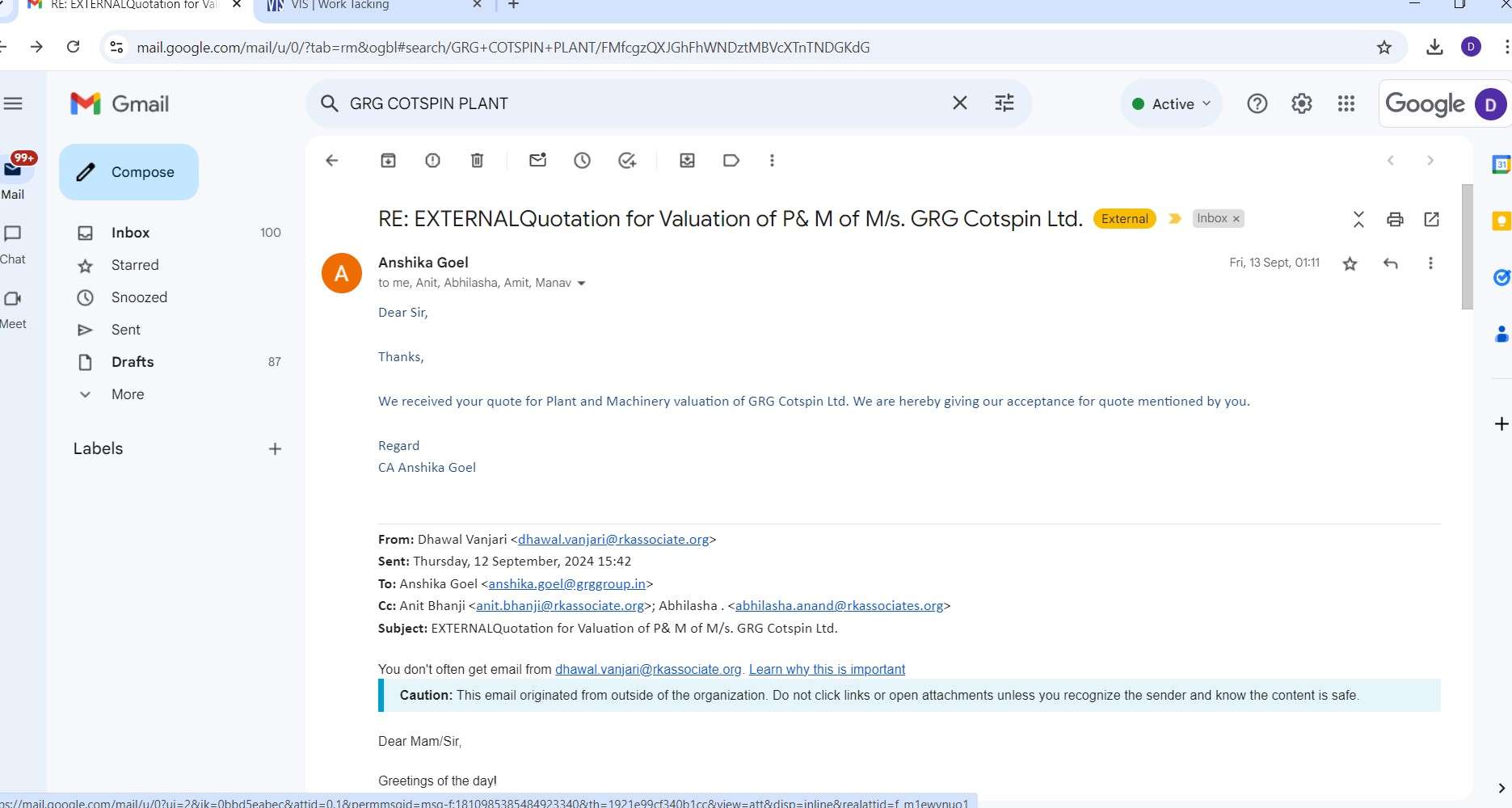This screenshot has width=1512, height=808.
Task: Open conversation in new window
Action: pos(1431,219)
